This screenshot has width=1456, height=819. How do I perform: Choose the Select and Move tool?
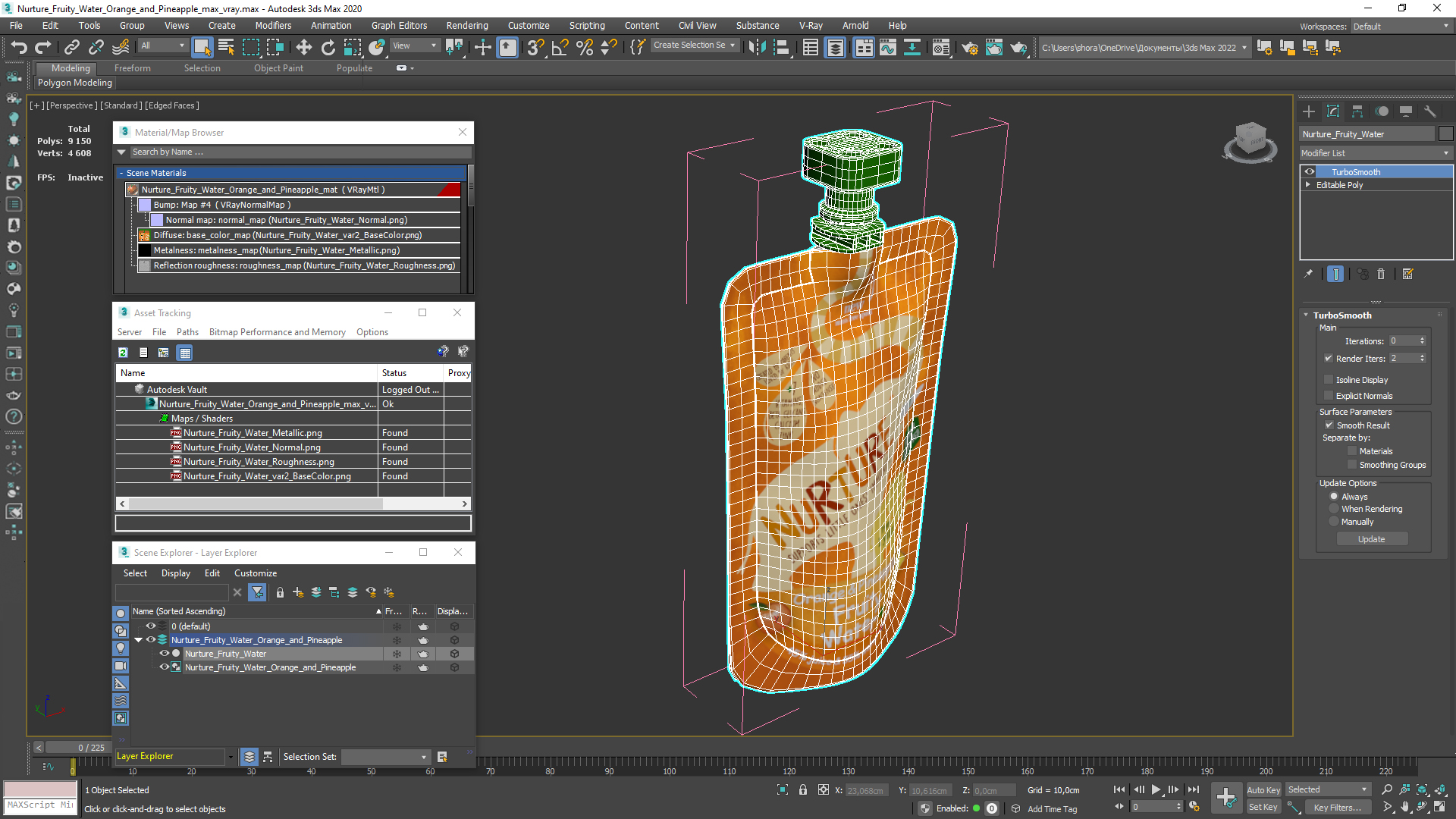(x=303, y=47)
